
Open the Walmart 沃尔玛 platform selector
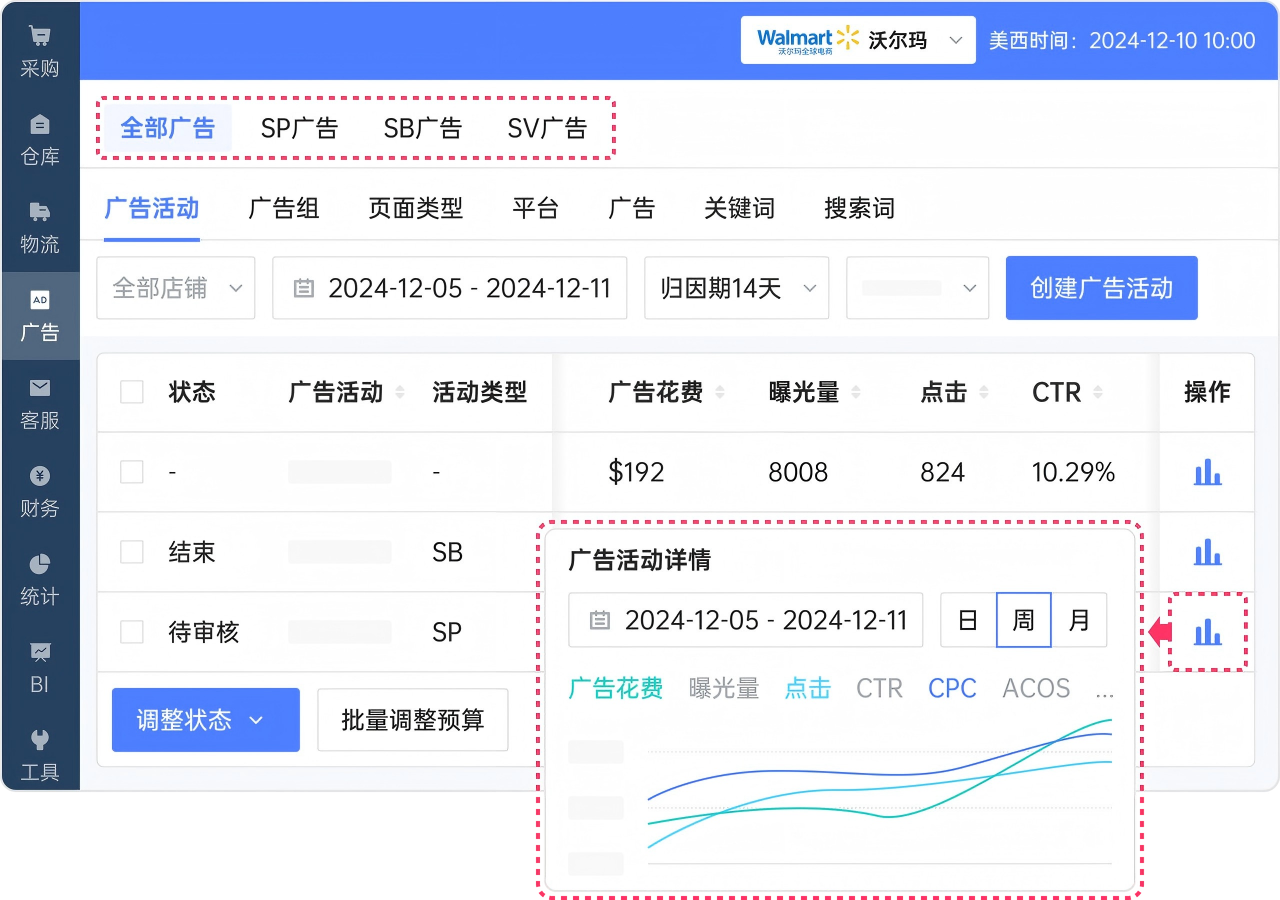(x=857, y=40)
